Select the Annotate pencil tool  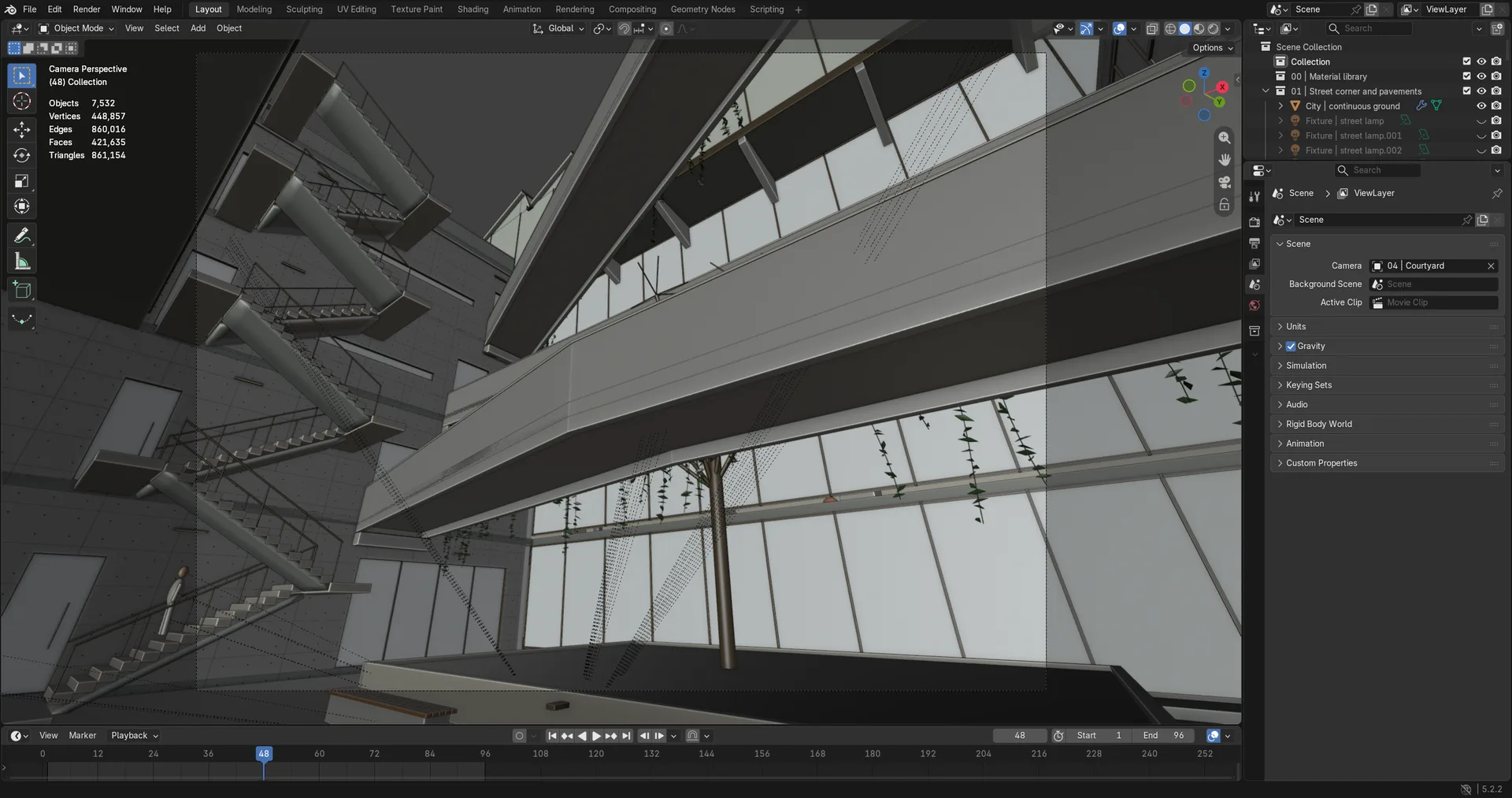(x=22, y=236)
